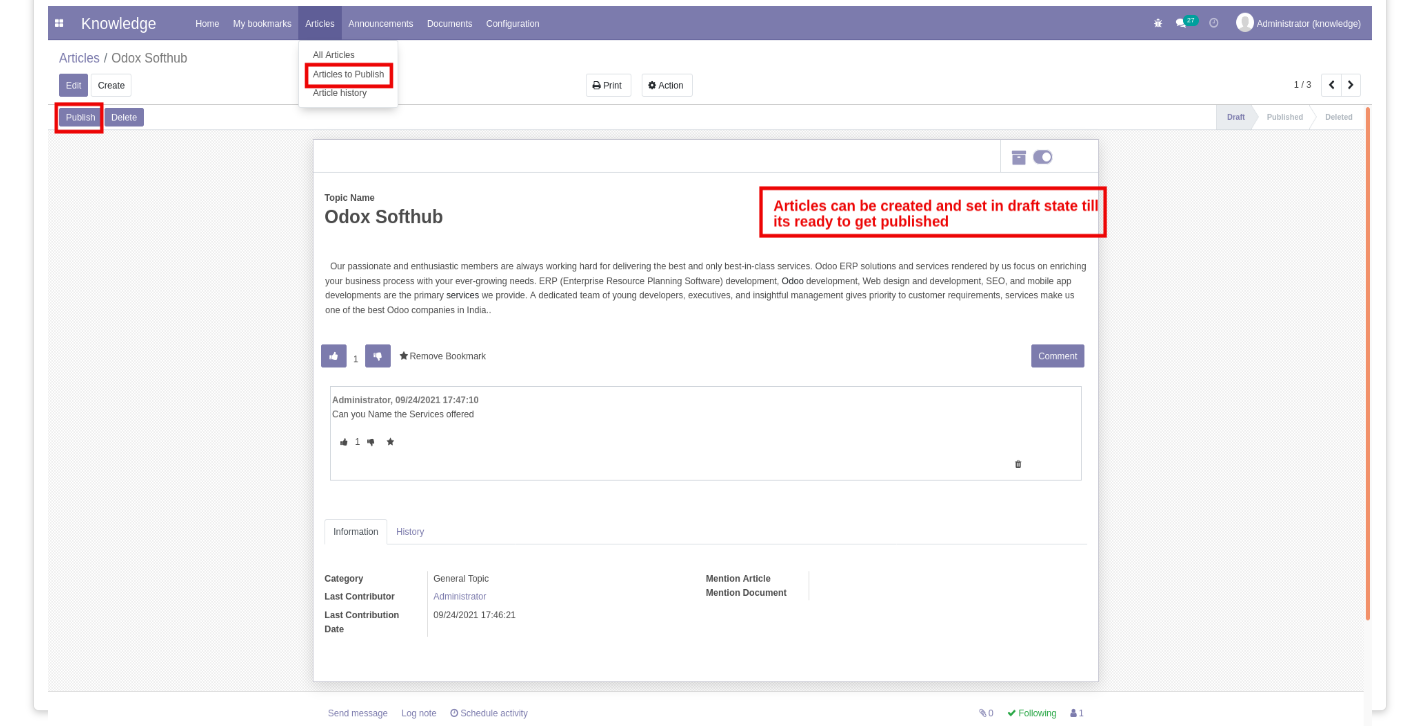
Task: Open the Action dropdown
Action: tap(666, 85)
